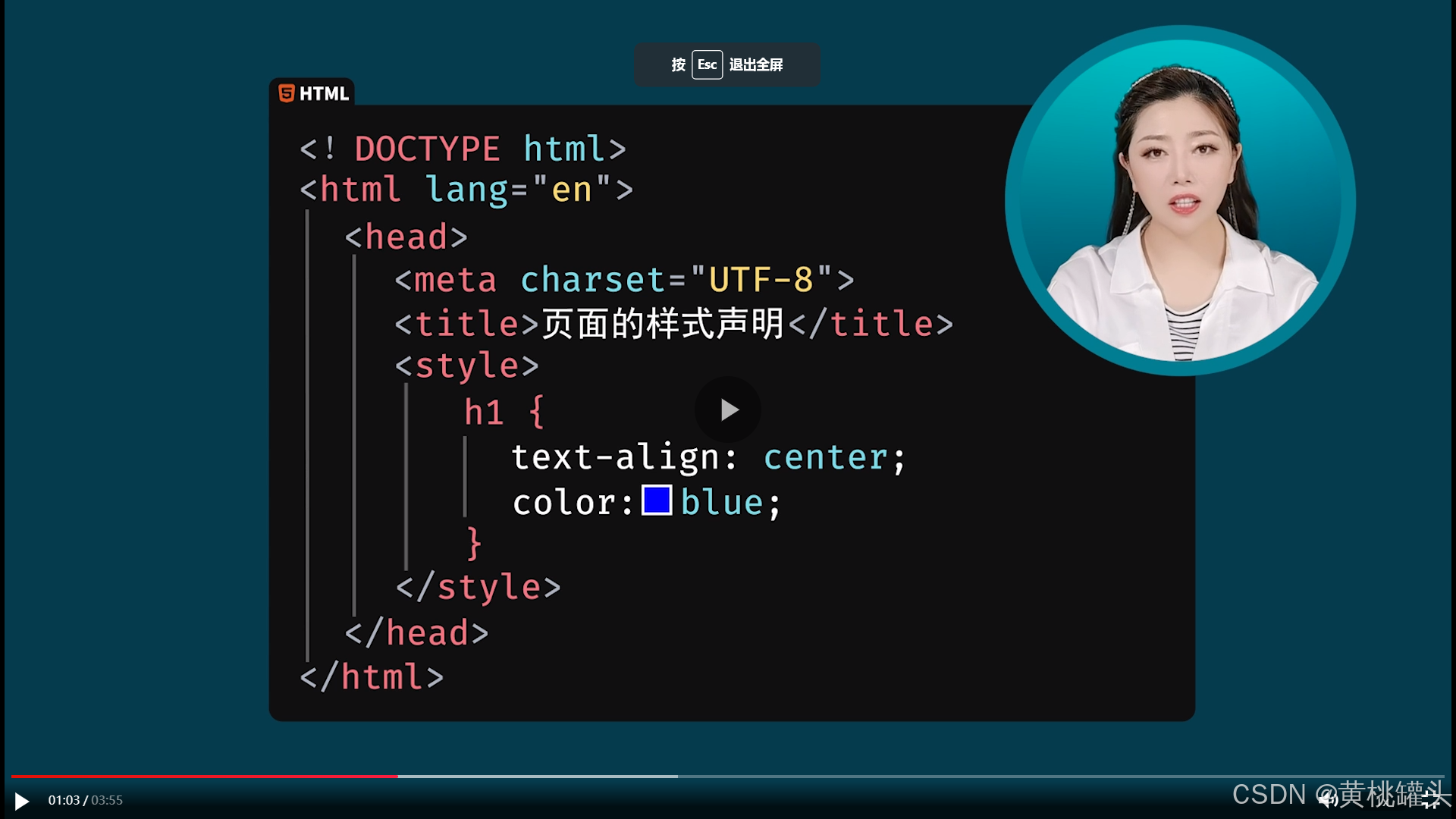Image resolution: width=1456 pixels, height=819 pixels.
Task: Click the video progress bar's red played portion
Action: (205, 776)
